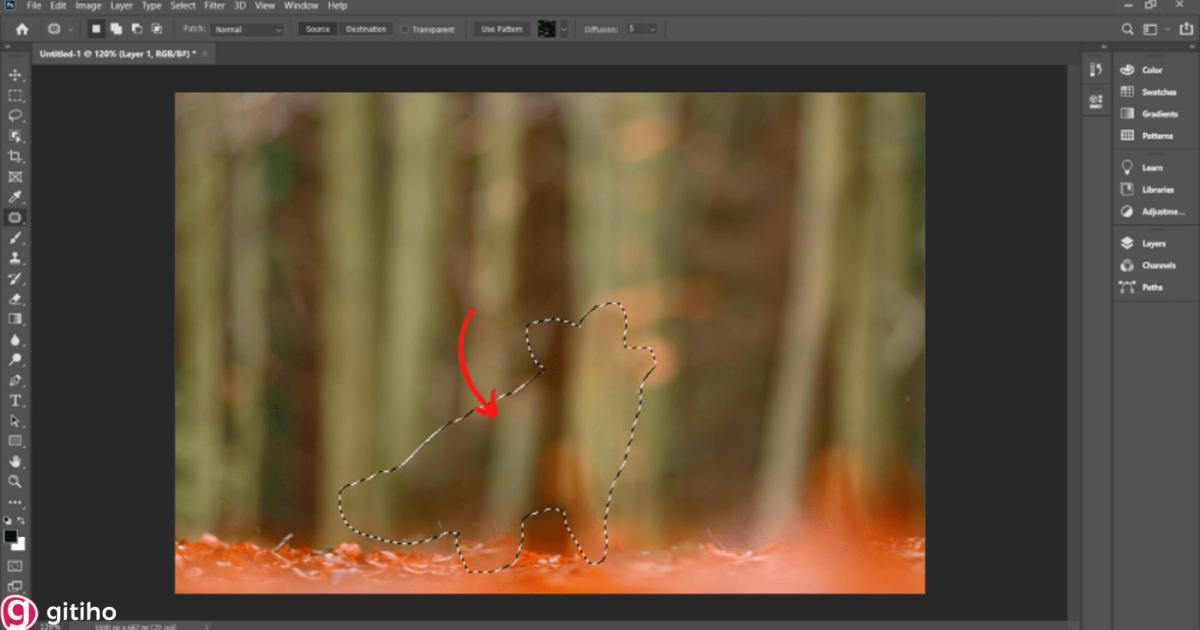The image size is (1200, 630).
Task: Choose the Brush tool
Action: click(x=14, y=238)
